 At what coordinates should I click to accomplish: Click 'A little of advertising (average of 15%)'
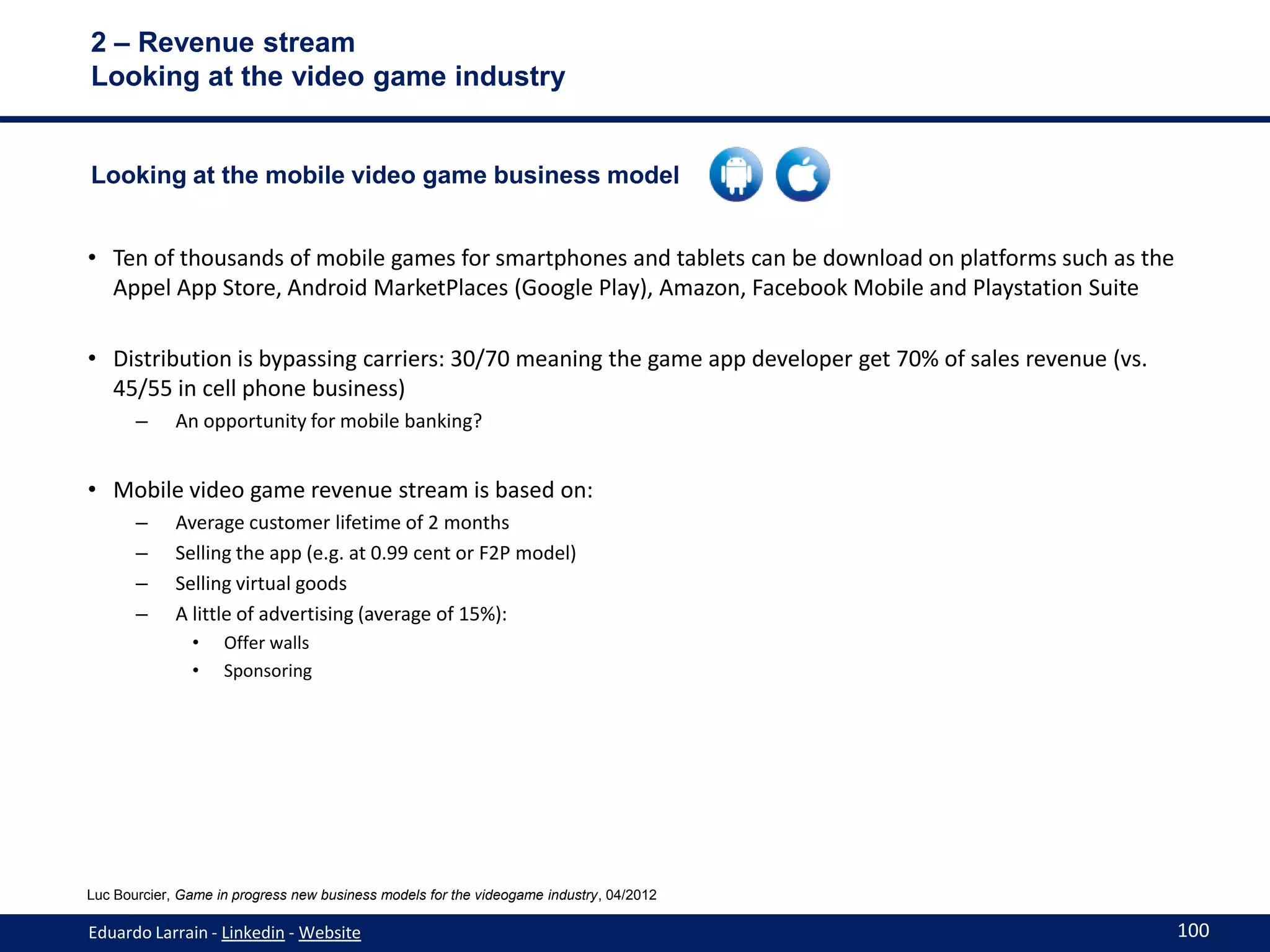tap(341, 614)
